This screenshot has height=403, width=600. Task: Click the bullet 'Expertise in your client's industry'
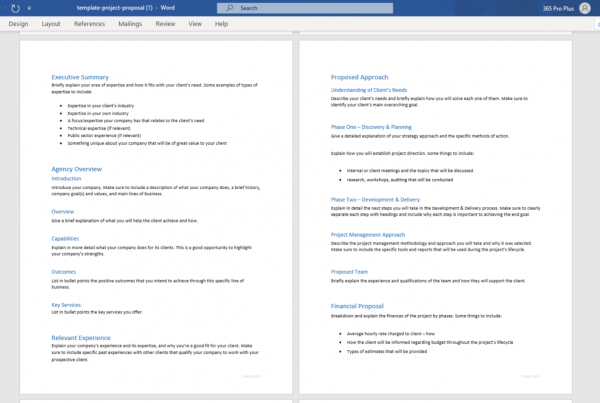[x=101, y=106]
